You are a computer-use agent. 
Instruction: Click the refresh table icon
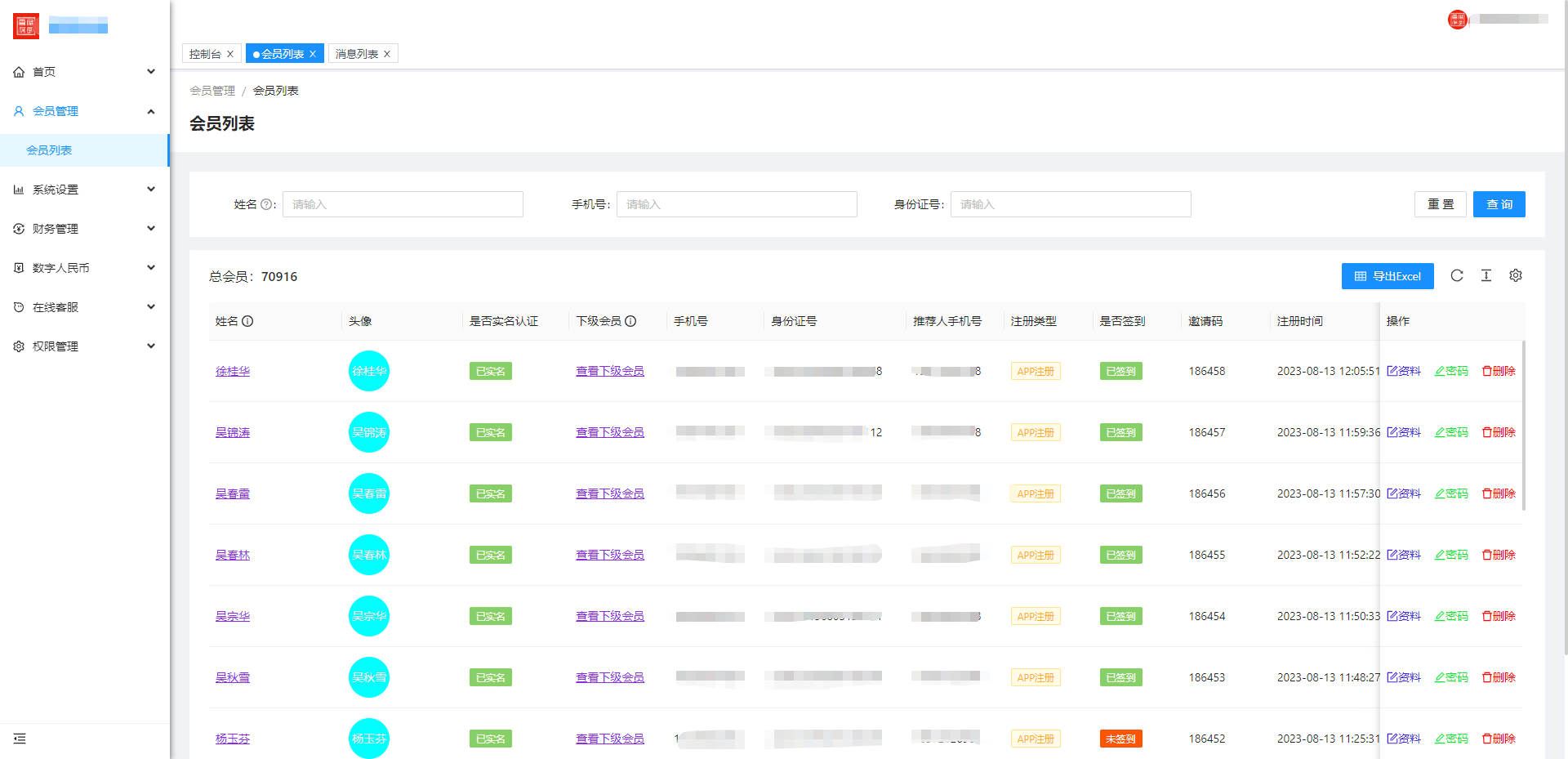(x=1457, y=276)
